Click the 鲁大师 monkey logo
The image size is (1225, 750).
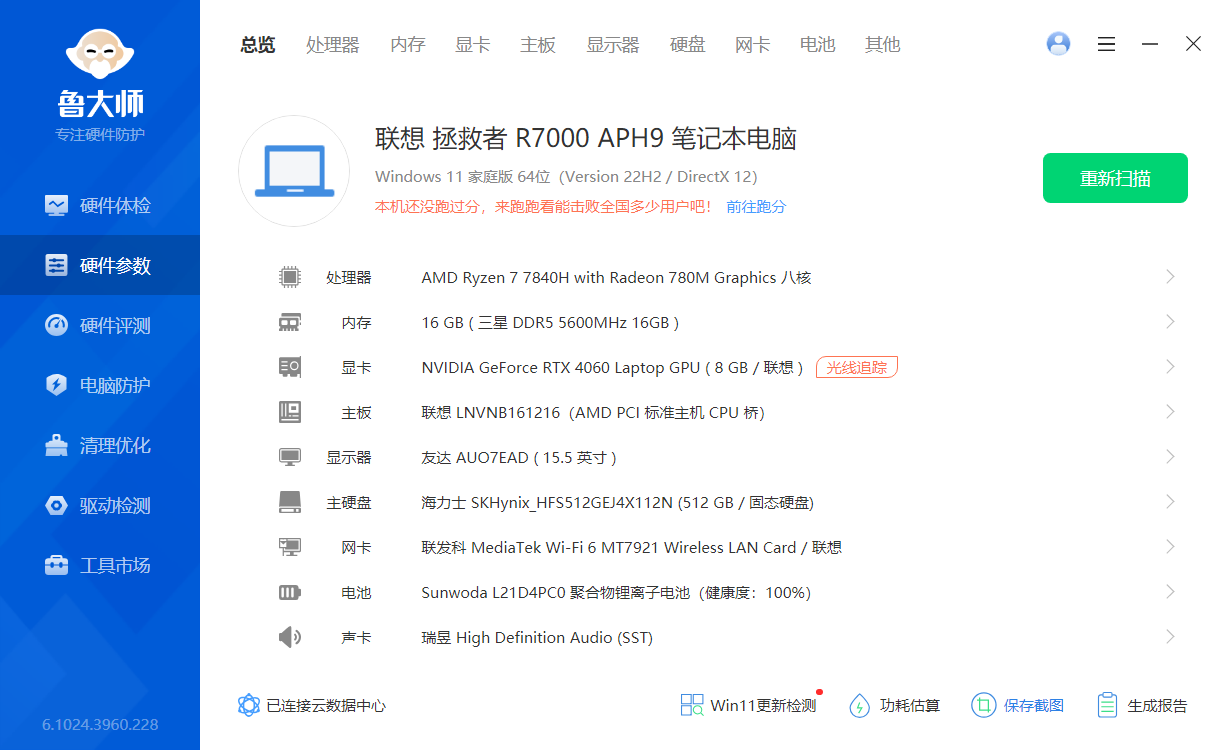[x=99, y=53]
